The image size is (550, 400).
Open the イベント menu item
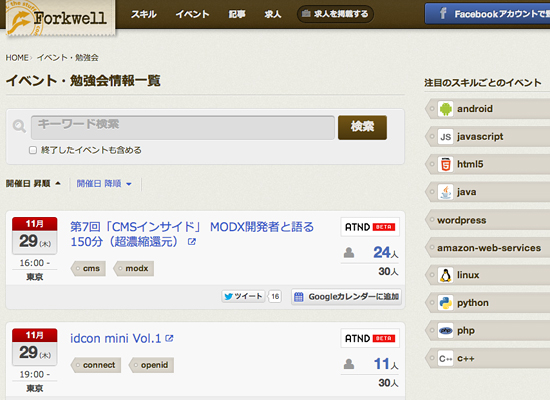point(192,14)
